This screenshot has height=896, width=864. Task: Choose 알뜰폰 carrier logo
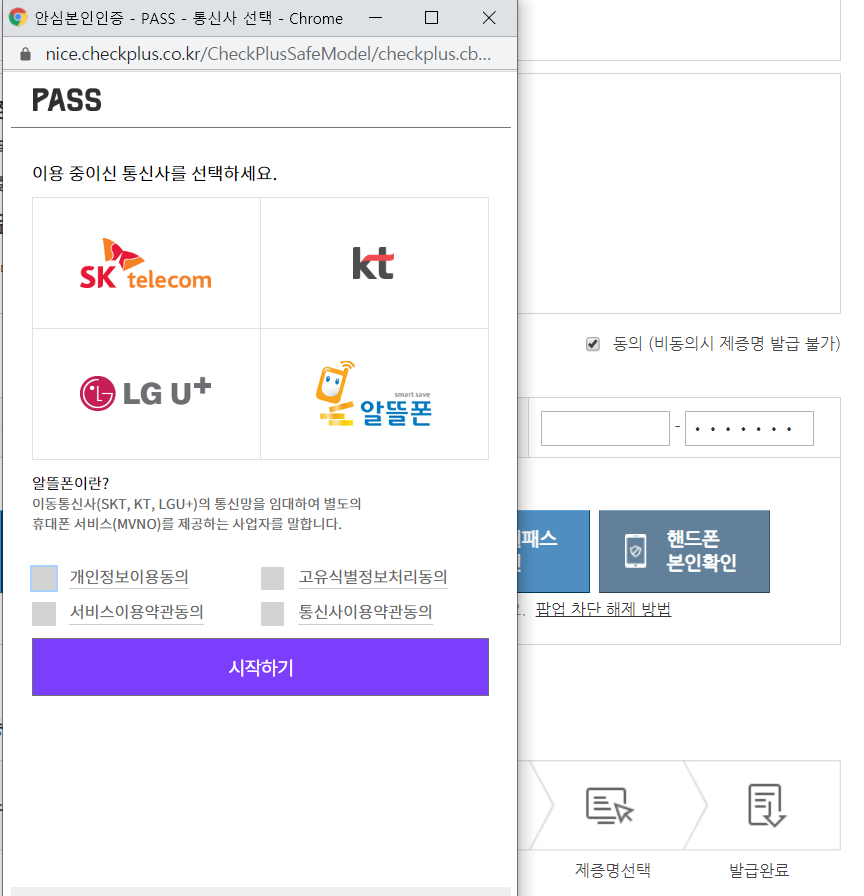pos(374,393)
